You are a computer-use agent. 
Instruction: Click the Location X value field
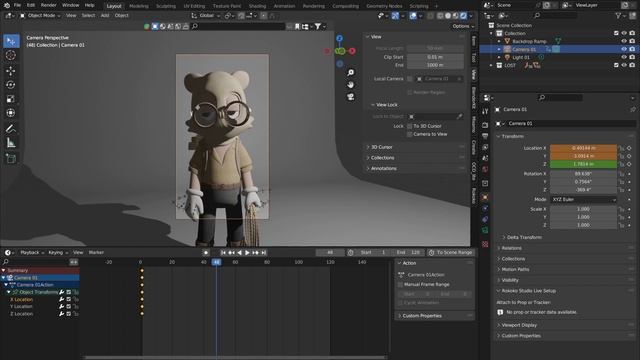pos(583,148)
